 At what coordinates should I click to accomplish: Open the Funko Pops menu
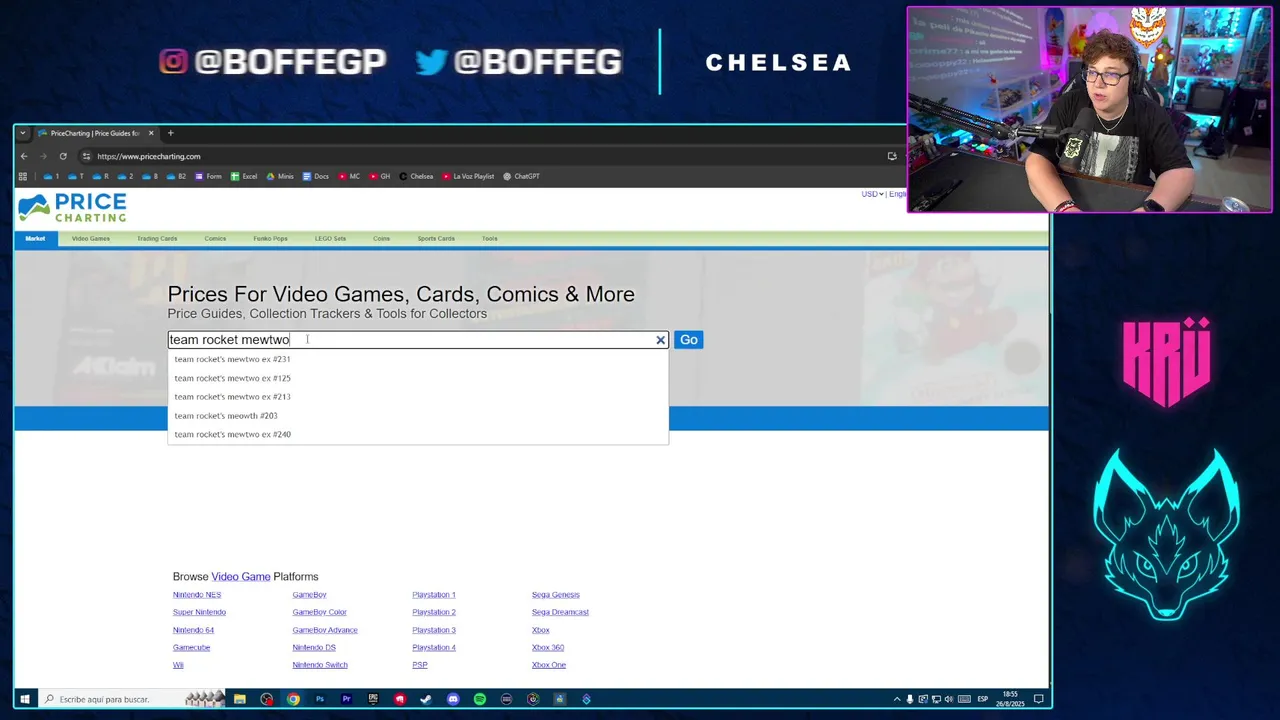tap(270, 238)
